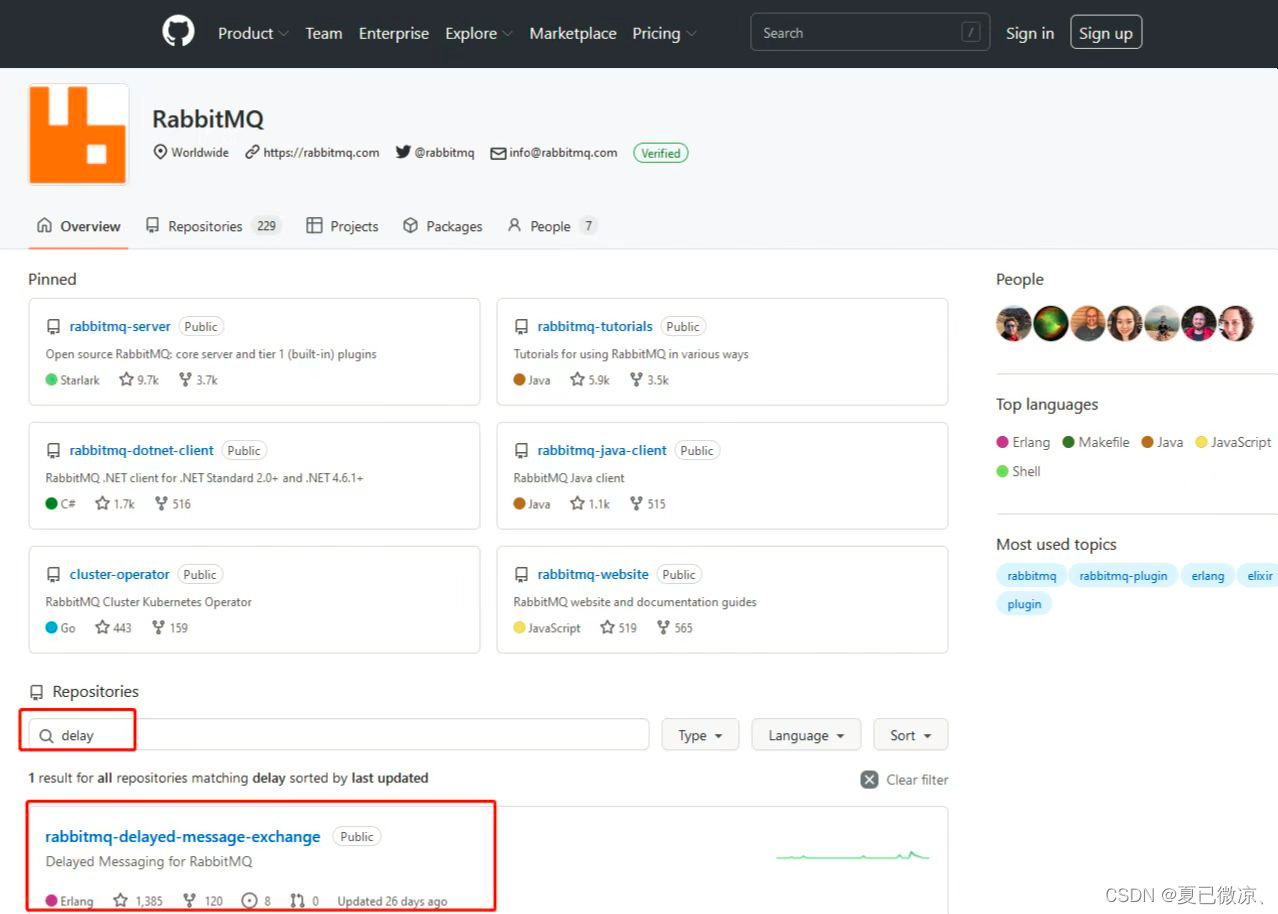Switch to the Projects tab
Screen dimensions: 1278x914
pyautogui.click(x=342, y=226)
